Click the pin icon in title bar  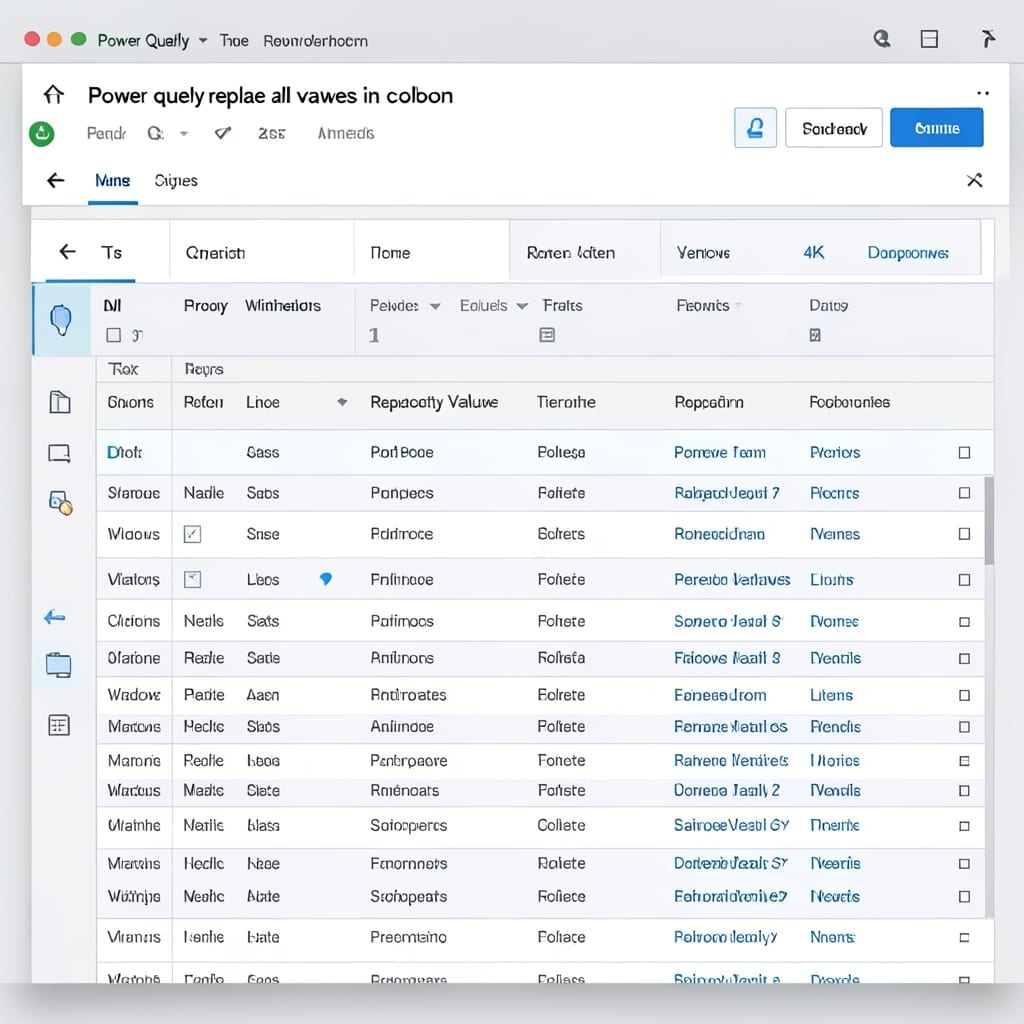pyautogui.click(x=987, y=39)
